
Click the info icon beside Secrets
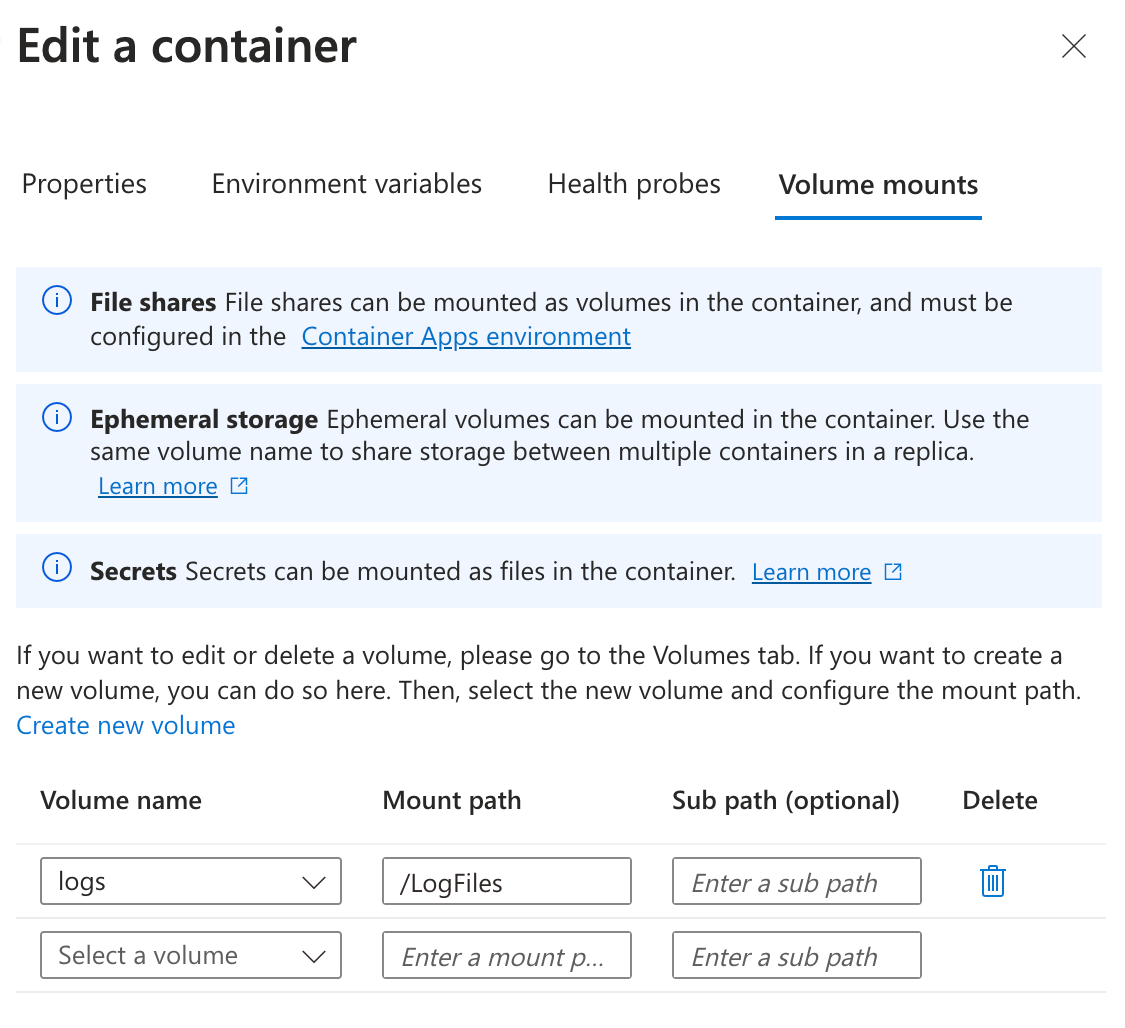(57, 568)
